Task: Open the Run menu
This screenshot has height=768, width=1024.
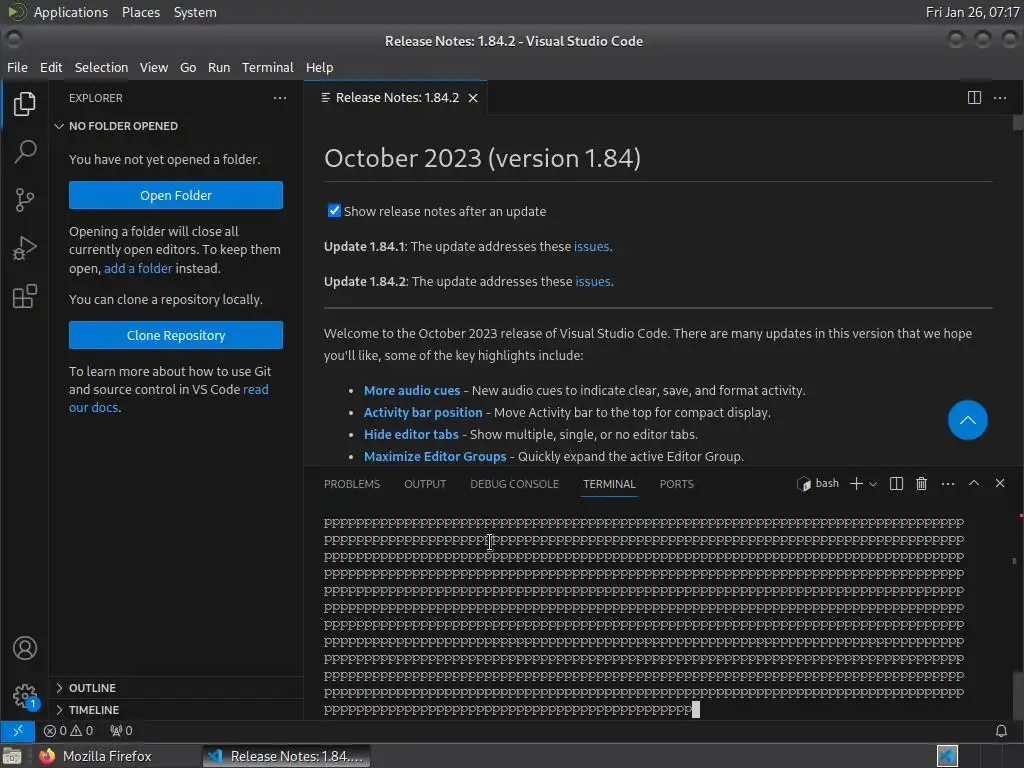Action: [219, 67]
